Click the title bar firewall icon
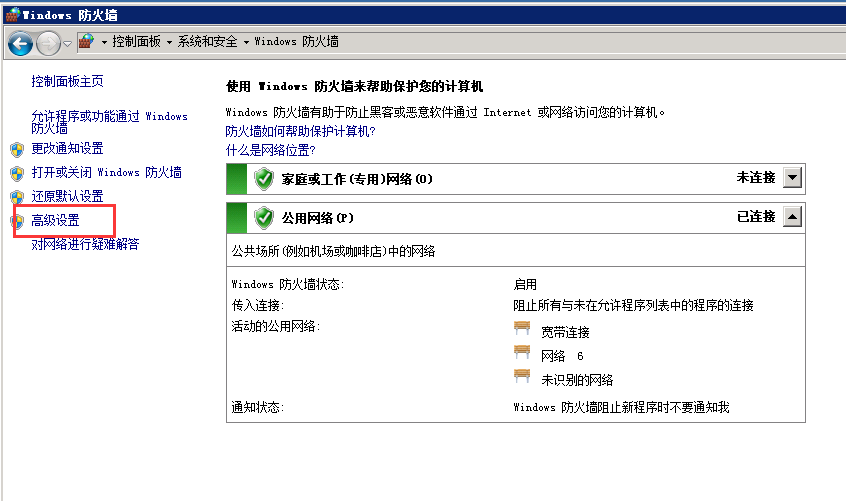The image size is (846, 501). tap(13, 15)
